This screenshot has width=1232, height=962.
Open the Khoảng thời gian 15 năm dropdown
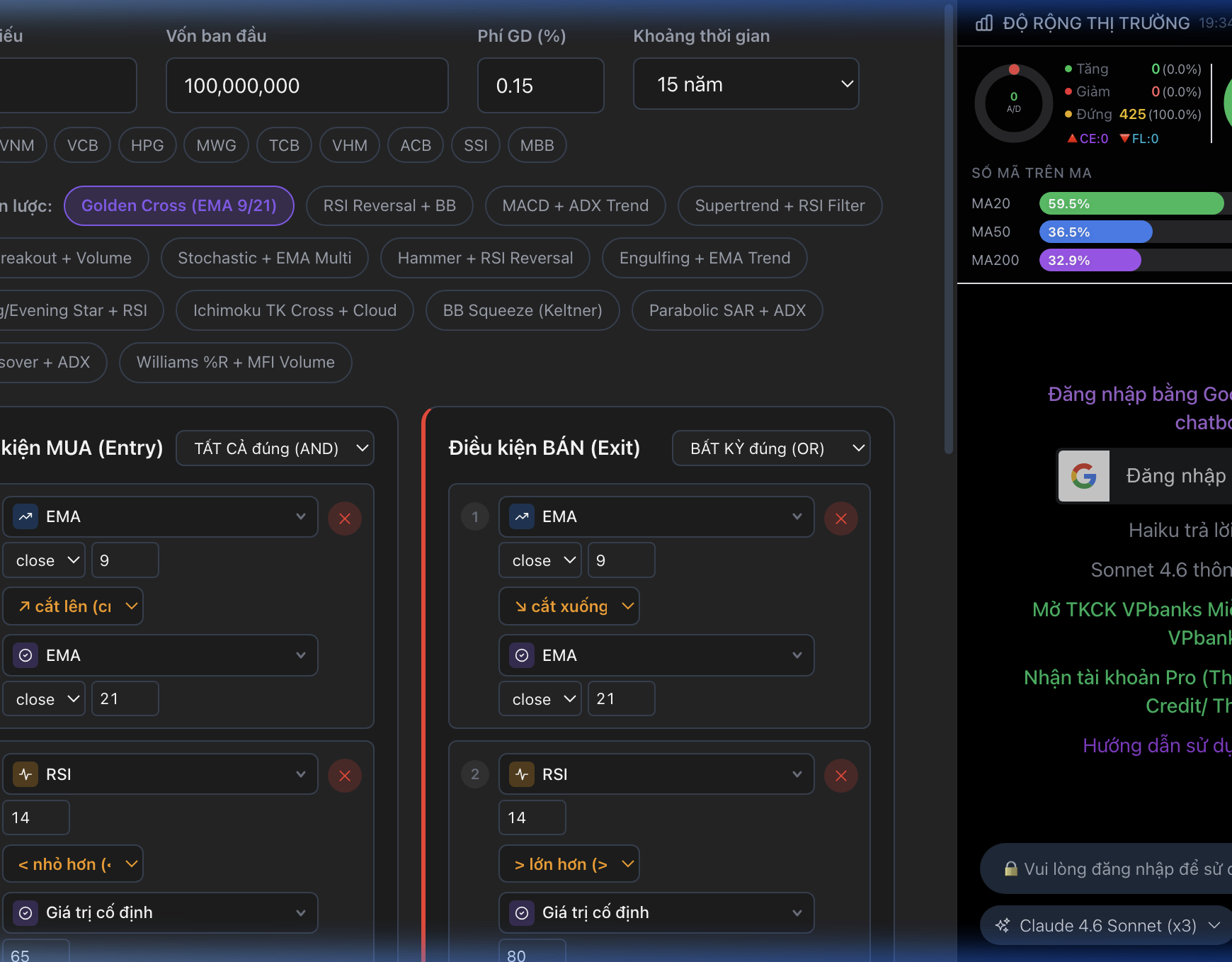coord(746,84)
